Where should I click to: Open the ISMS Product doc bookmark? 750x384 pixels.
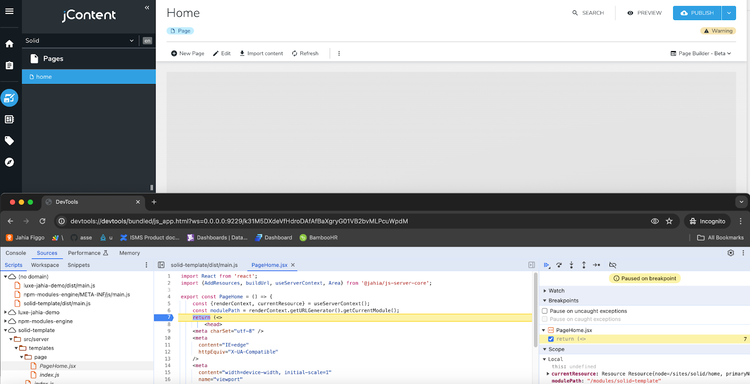150,238
